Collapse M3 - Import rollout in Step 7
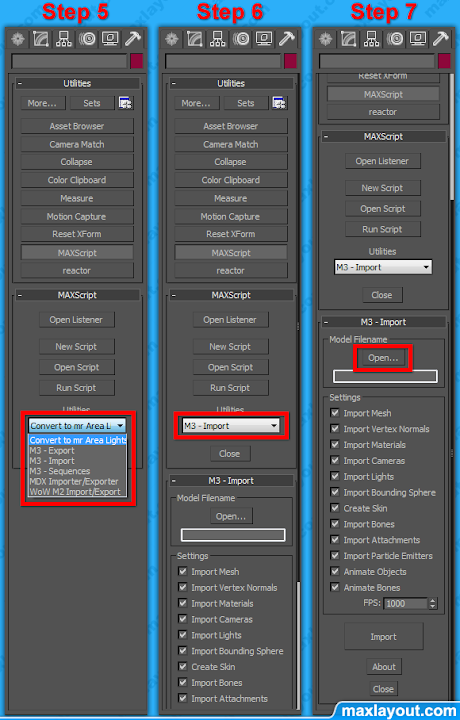 click(x=325, y=322)
